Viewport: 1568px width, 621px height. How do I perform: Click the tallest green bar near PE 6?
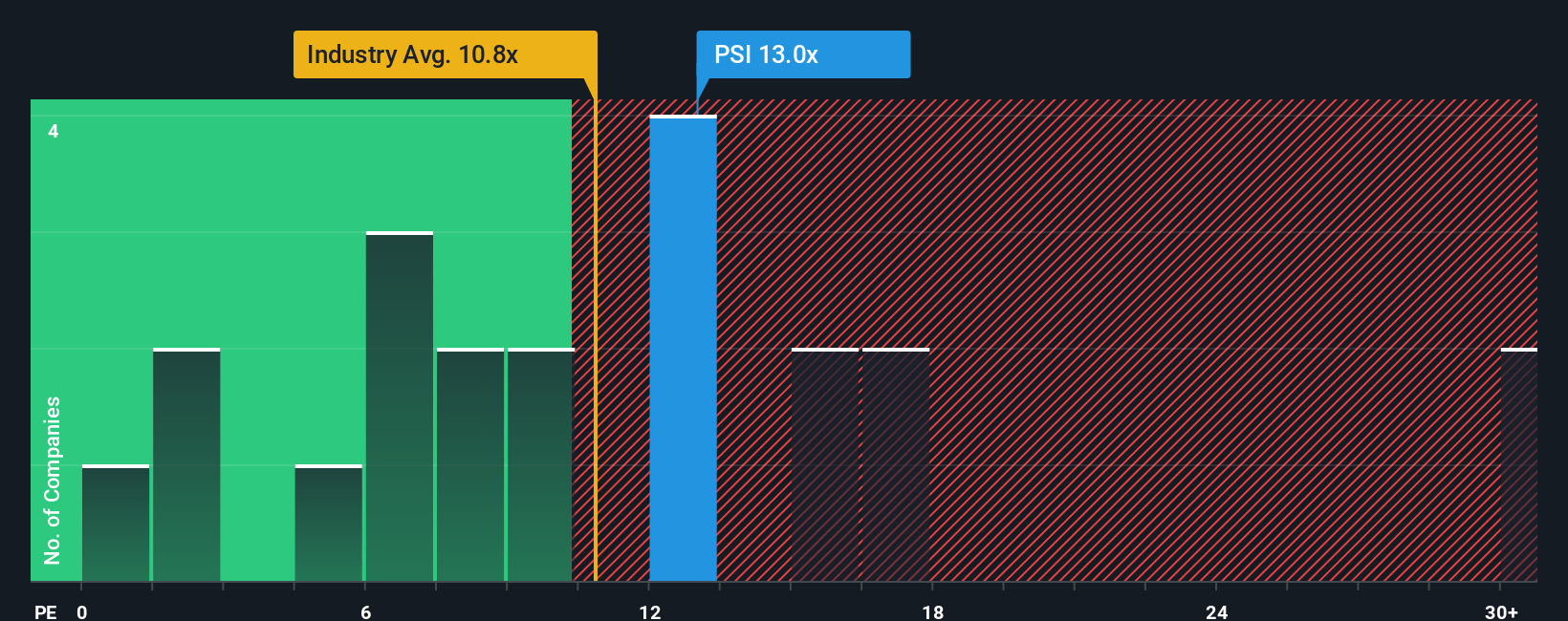(x=400, y=407)
